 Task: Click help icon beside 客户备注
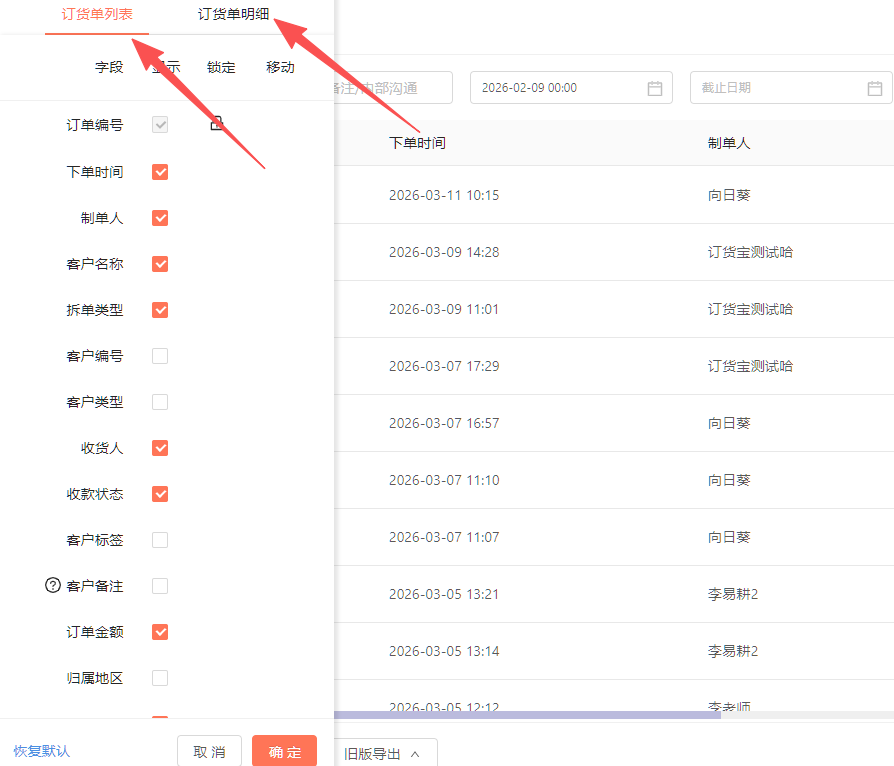(x=52, y=585)
